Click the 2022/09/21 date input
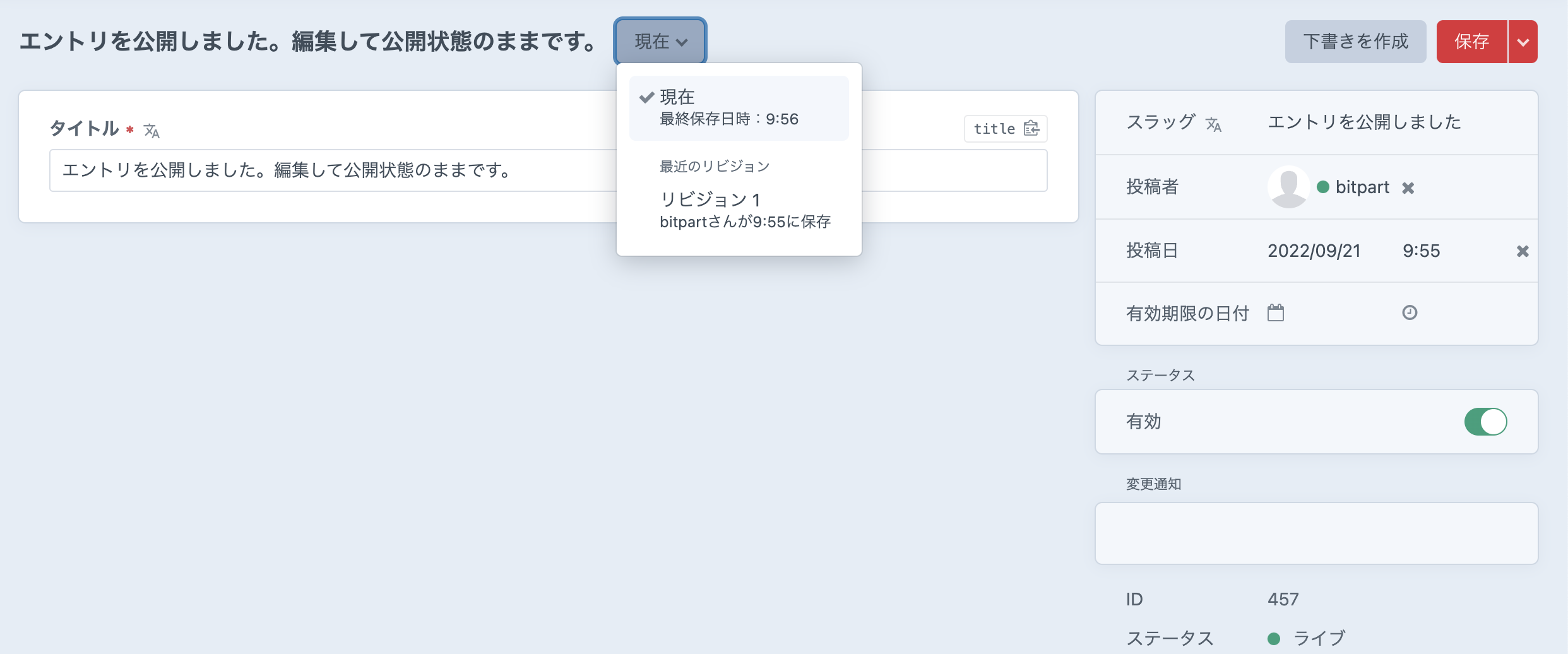The image size is (1568, 654). 1312,250
